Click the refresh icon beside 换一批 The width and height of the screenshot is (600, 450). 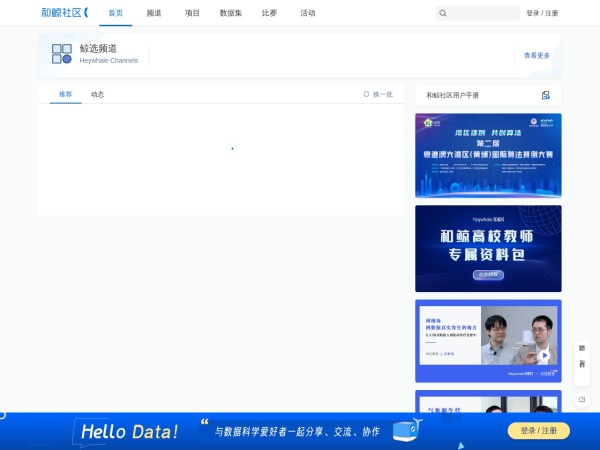point(366,94)
